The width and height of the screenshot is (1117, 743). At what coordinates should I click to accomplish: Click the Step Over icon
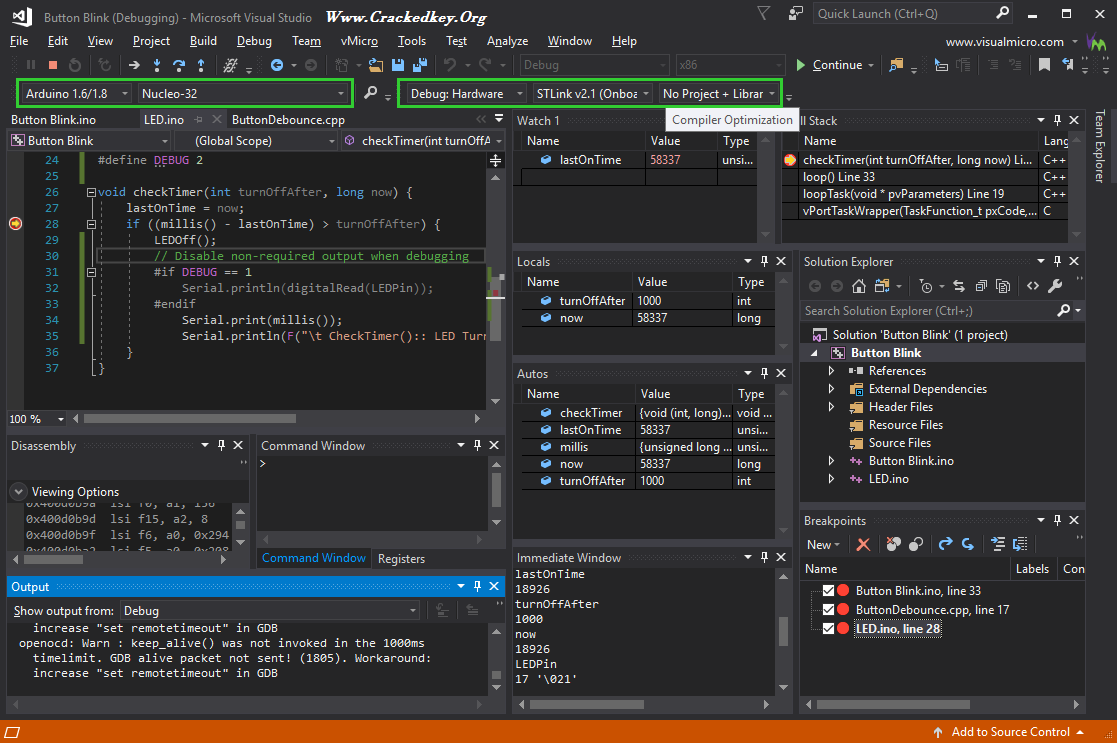pyautogui.click(x=179, y=65)
